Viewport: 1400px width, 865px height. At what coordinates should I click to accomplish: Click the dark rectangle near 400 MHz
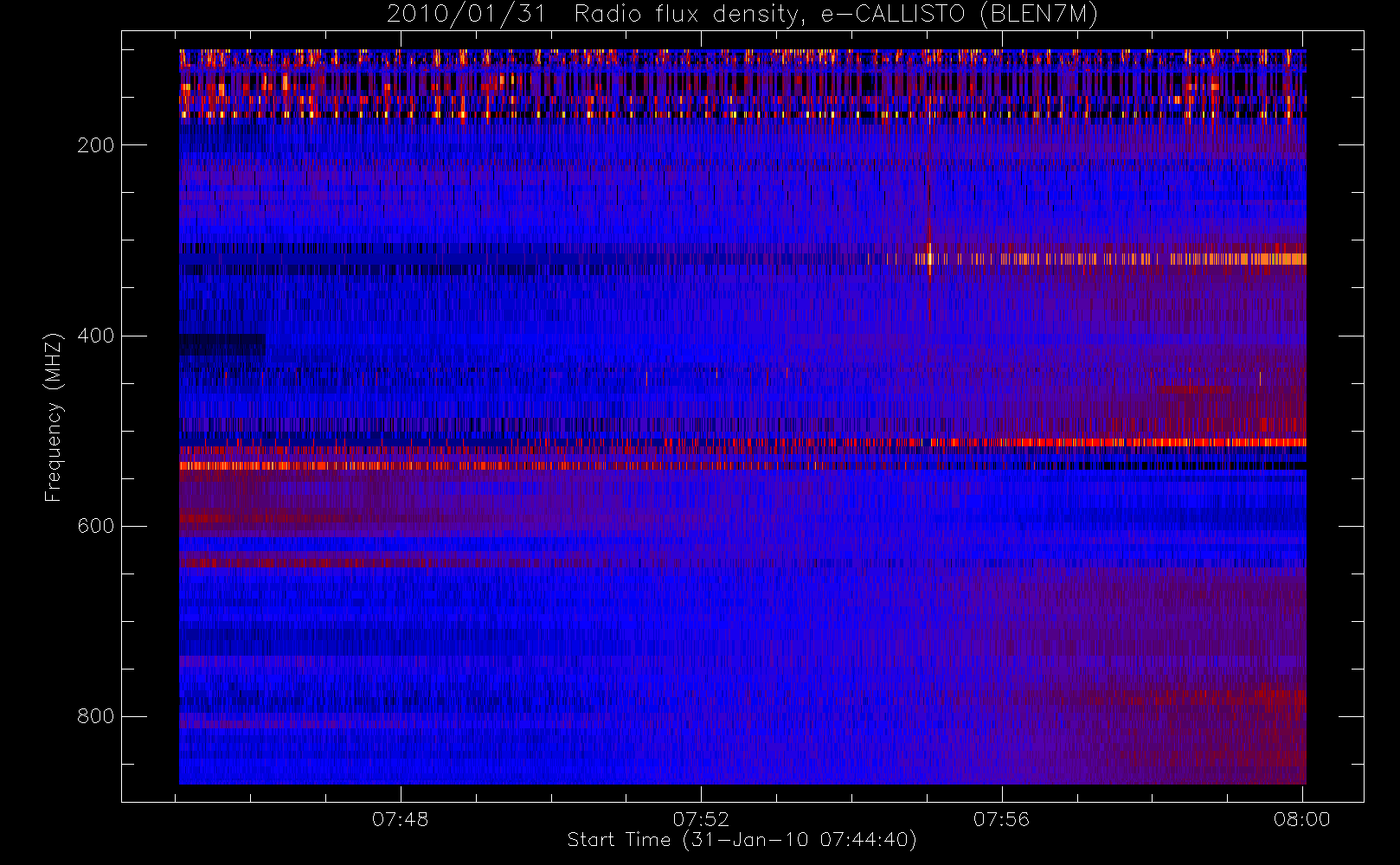pyautogui.click(x=222, y=345)
